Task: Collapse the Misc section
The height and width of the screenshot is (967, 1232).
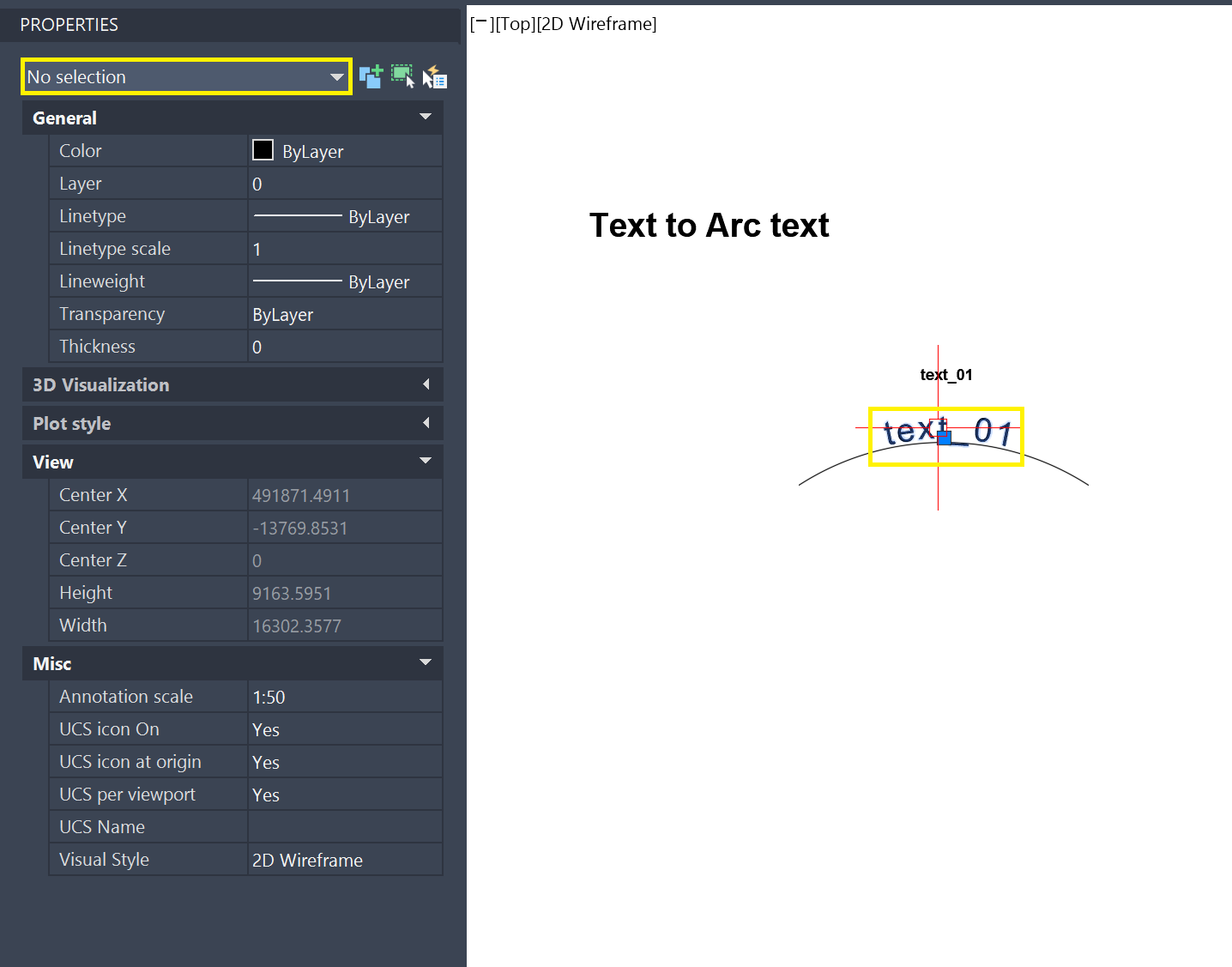Action: pos(426,662)
